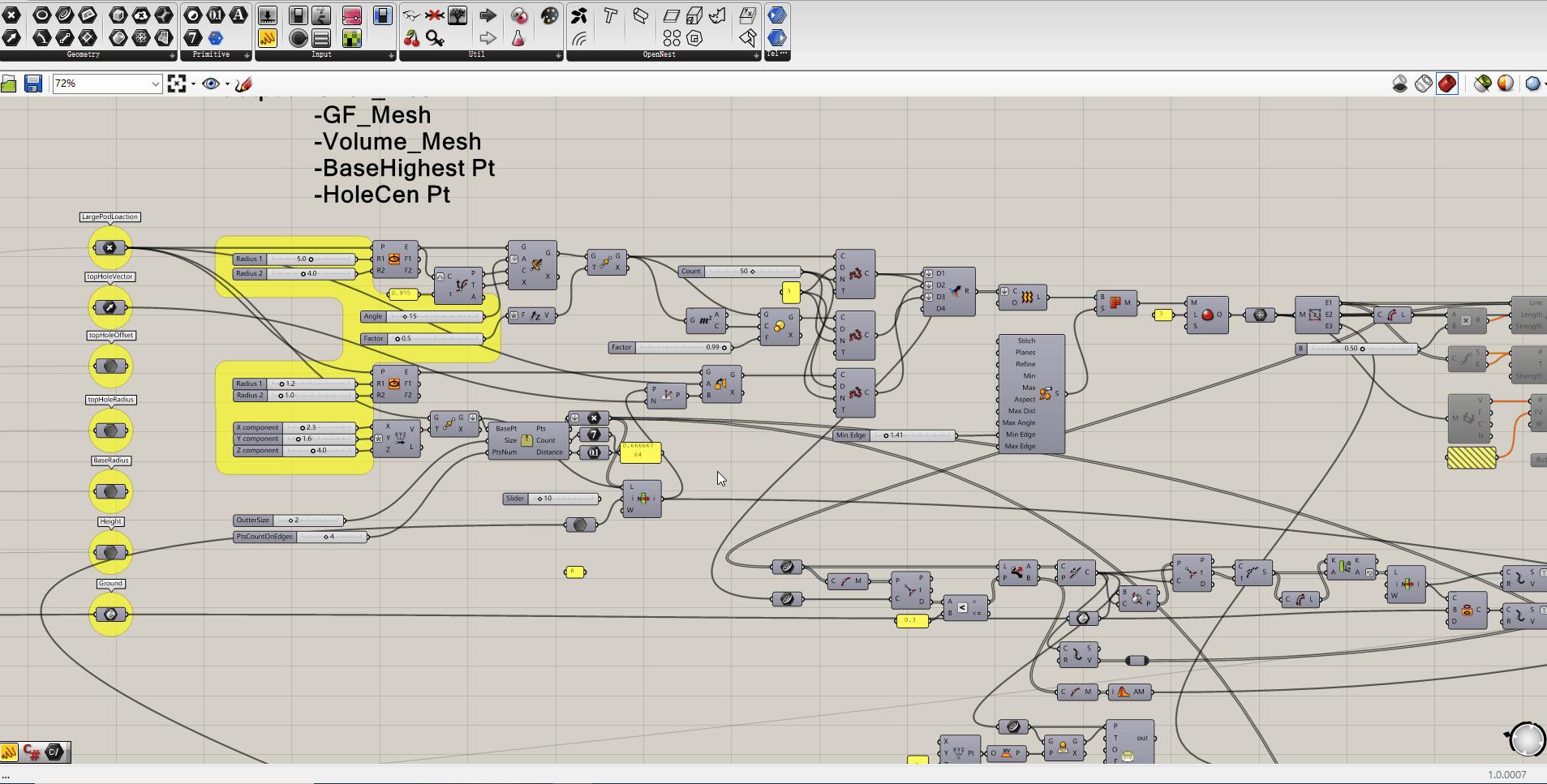Toggle preview of selected objects only
The width and height of the screenshot is (1547, 784).
point(1482,84)
